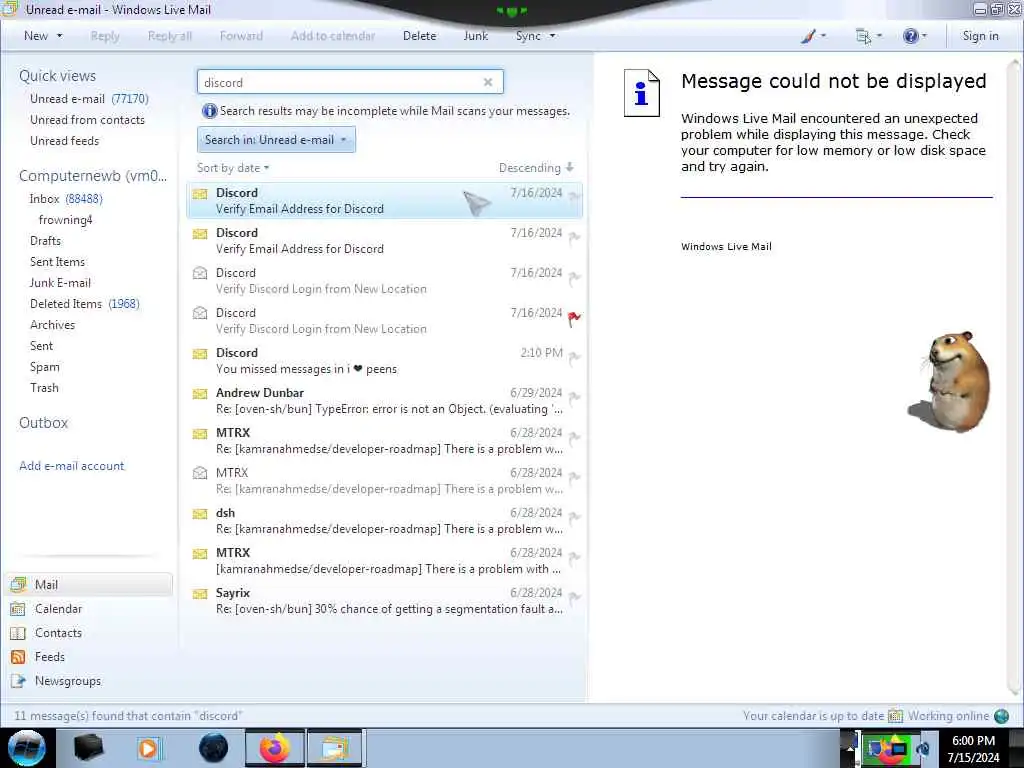Screen dimensions: 1024x768
Task: Click the Windows Live Mail taskbar button
Action: [334, 748]
